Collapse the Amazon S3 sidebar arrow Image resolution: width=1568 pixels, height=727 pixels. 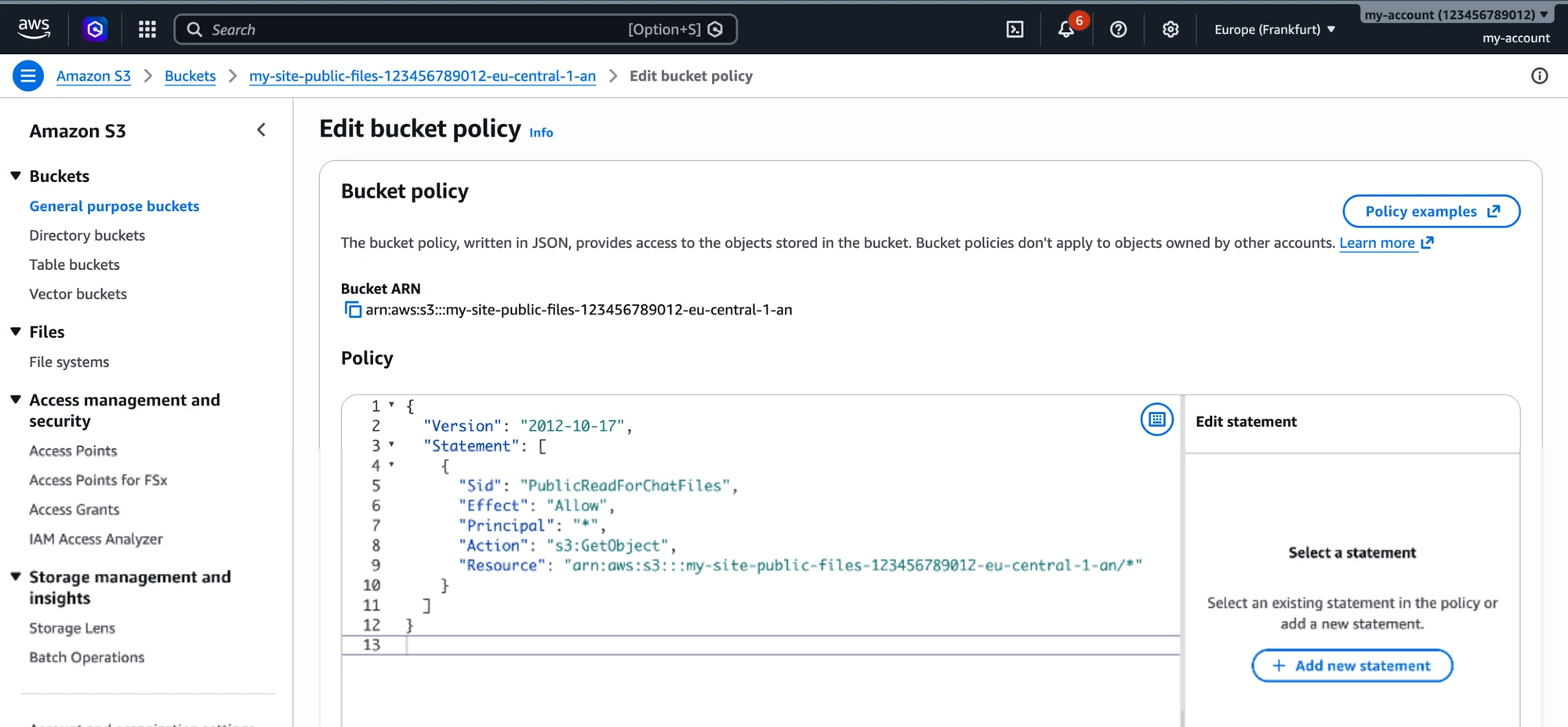[x=262, y=130]
